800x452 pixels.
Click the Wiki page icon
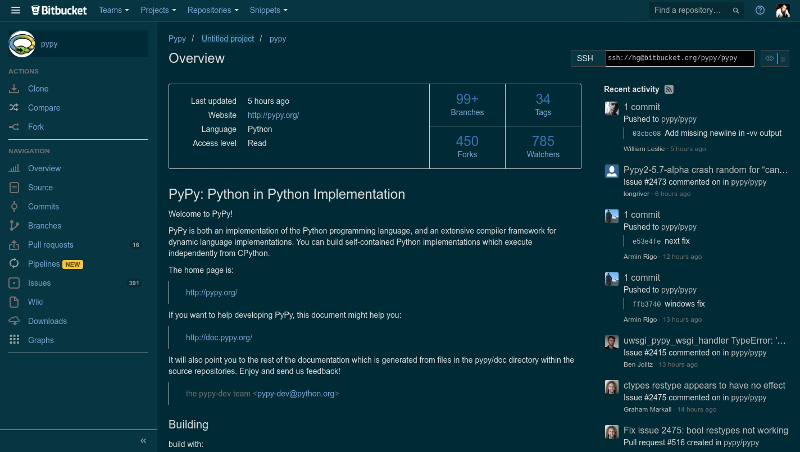(14, 302)
